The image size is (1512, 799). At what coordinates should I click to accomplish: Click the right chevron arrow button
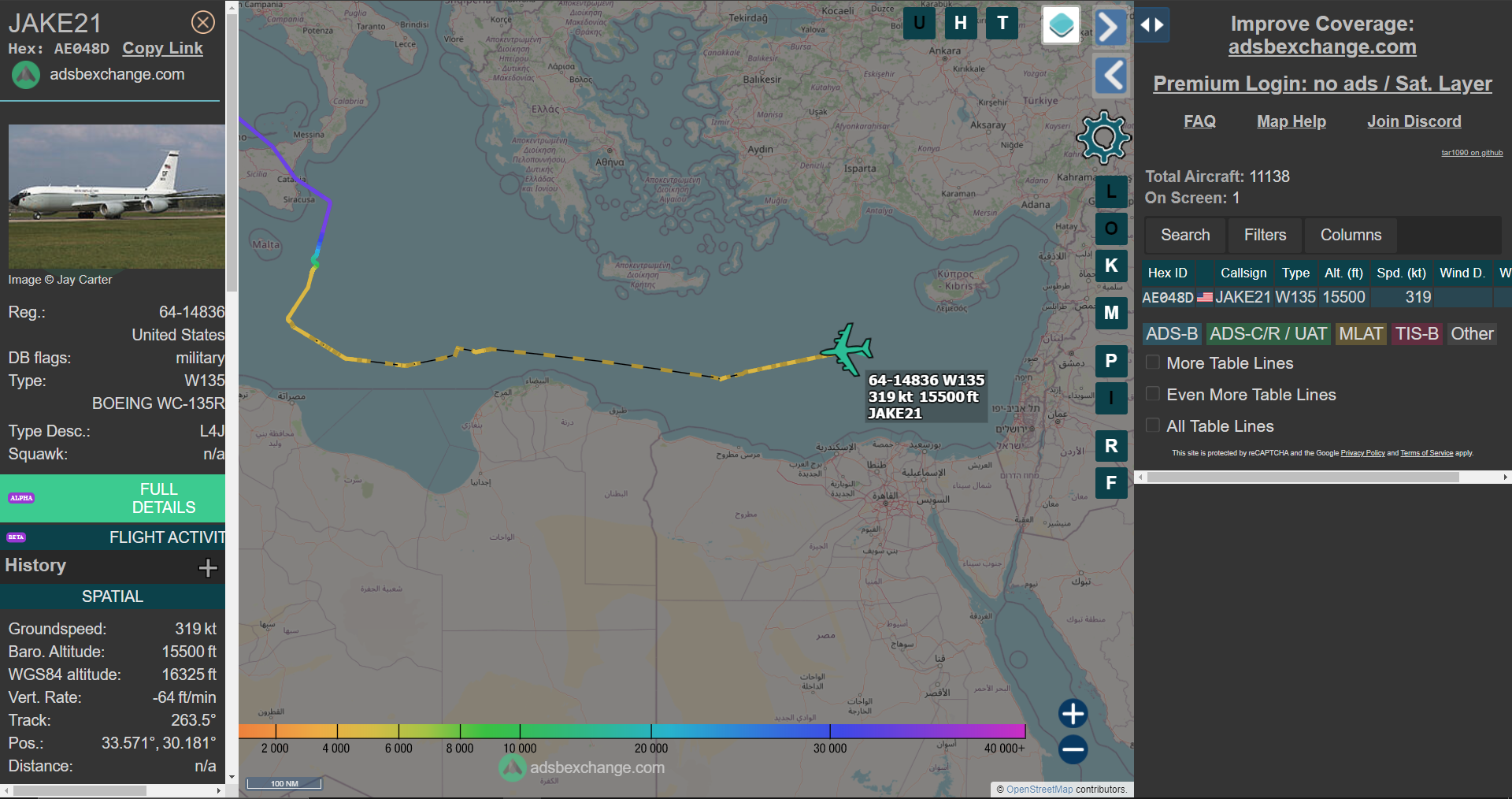(1110, 27)
